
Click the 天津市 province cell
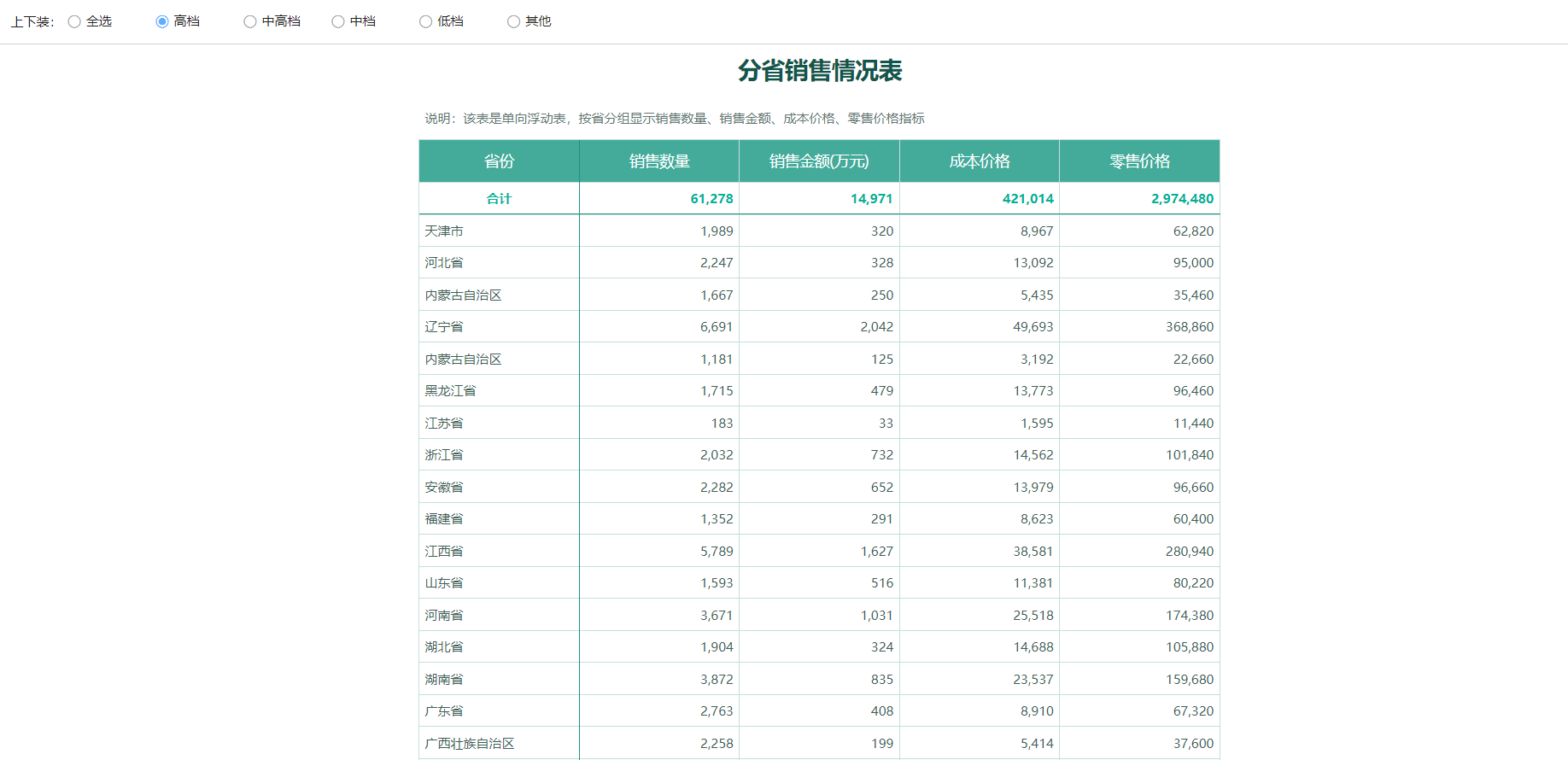[x=444, y=231]
